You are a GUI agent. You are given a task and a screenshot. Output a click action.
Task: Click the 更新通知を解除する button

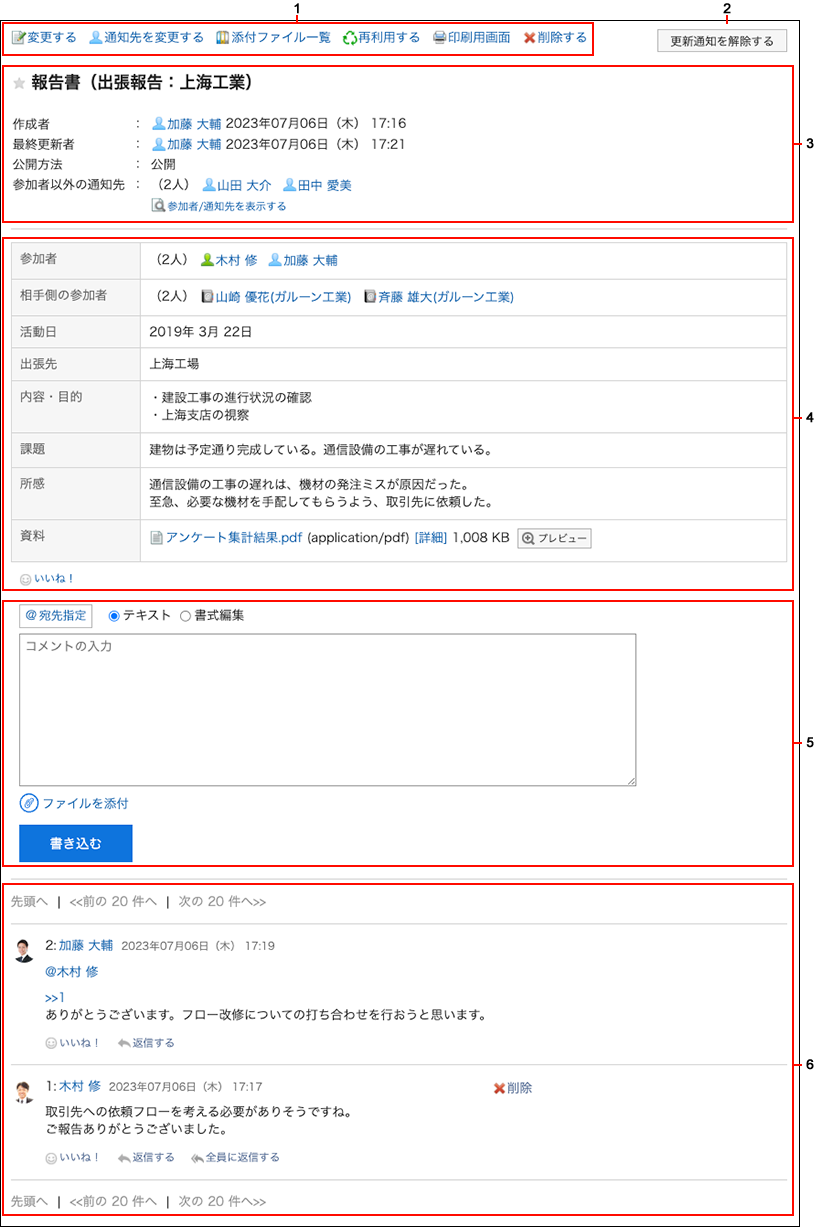722,41
